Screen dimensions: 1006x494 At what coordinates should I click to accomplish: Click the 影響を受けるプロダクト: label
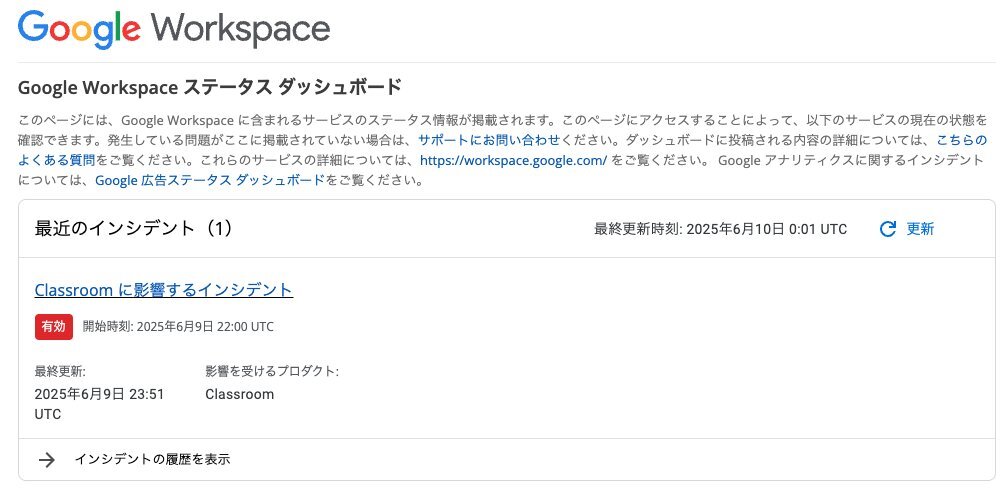pyautogui.click(x=272, y=371)
